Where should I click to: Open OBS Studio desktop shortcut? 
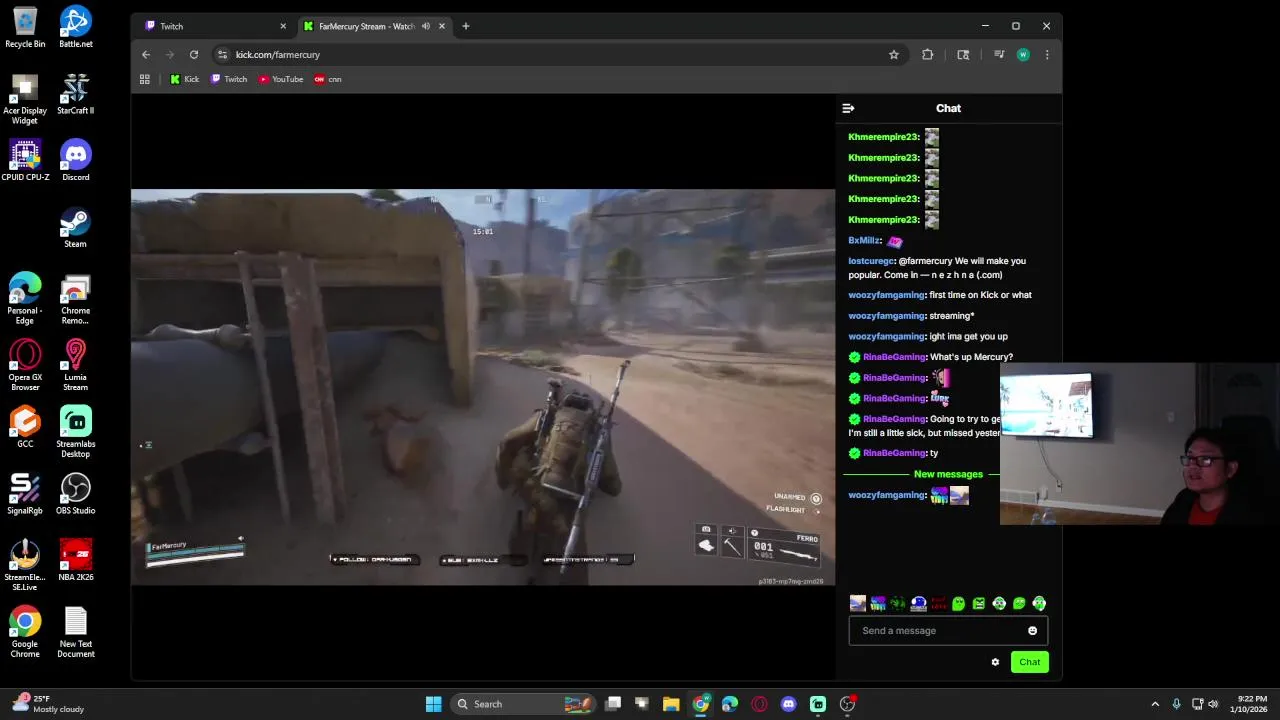(x=75, y=494)
